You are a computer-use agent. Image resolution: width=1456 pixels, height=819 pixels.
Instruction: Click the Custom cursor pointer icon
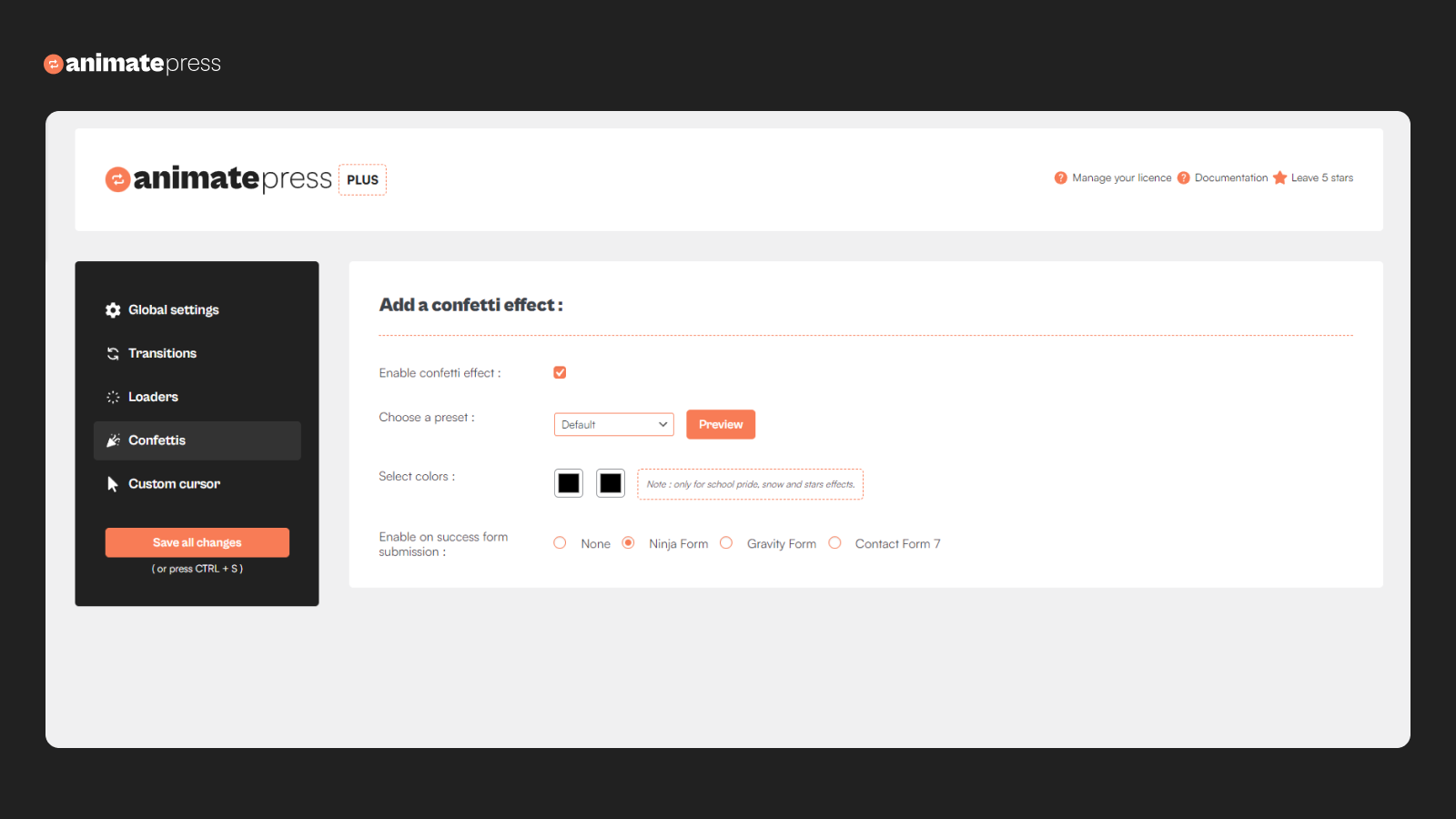[x=113, y=484]
